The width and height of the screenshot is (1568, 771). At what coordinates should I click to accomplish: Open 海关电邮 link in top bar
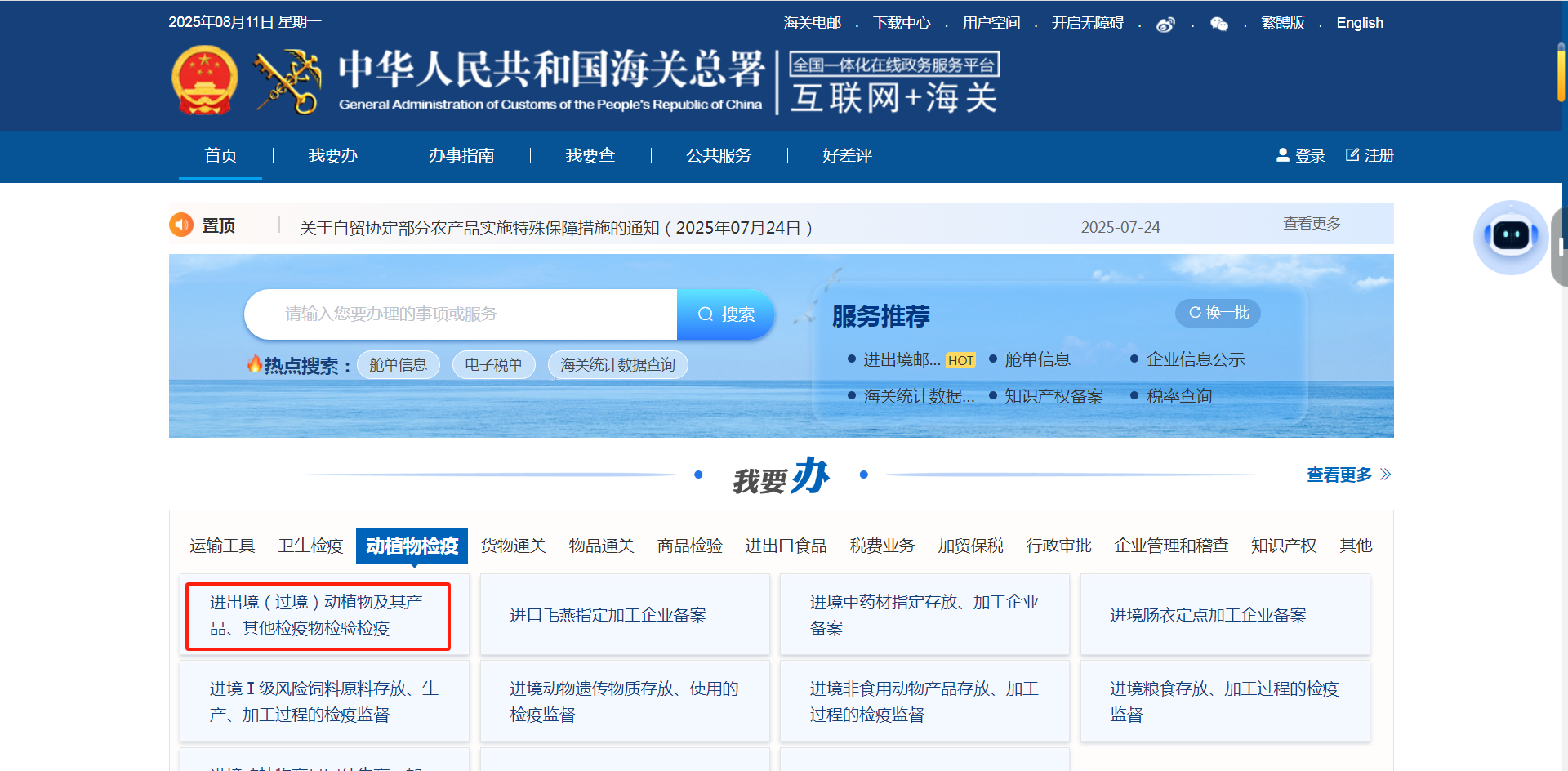click(x=812, y=23)
